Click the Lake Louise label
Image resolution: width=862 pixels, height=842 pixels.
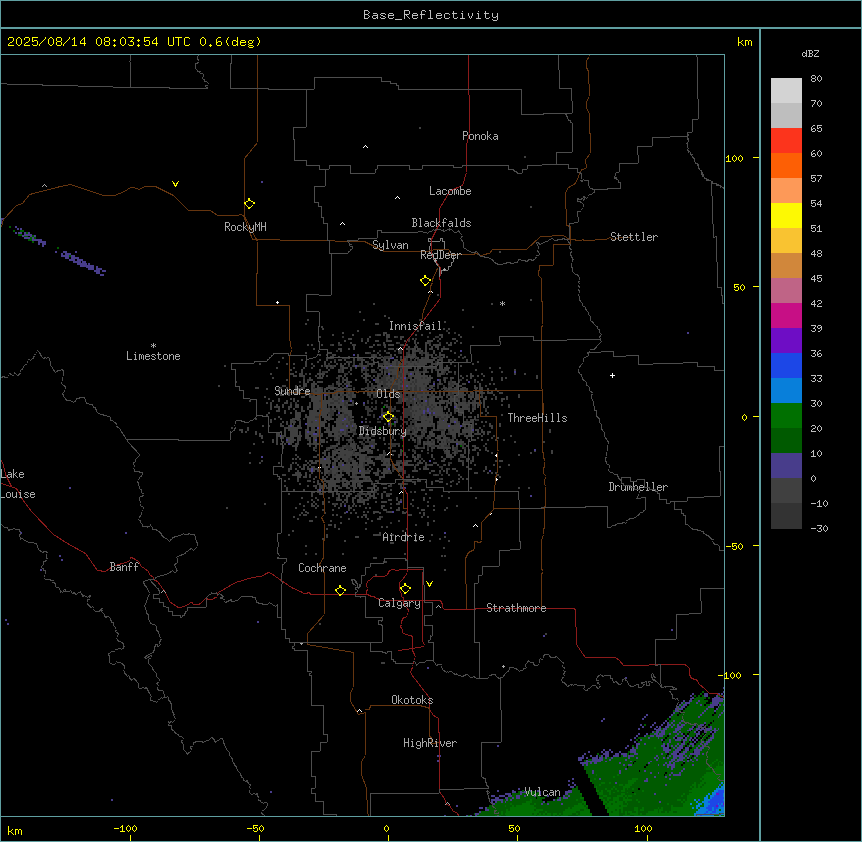(18, 484)
